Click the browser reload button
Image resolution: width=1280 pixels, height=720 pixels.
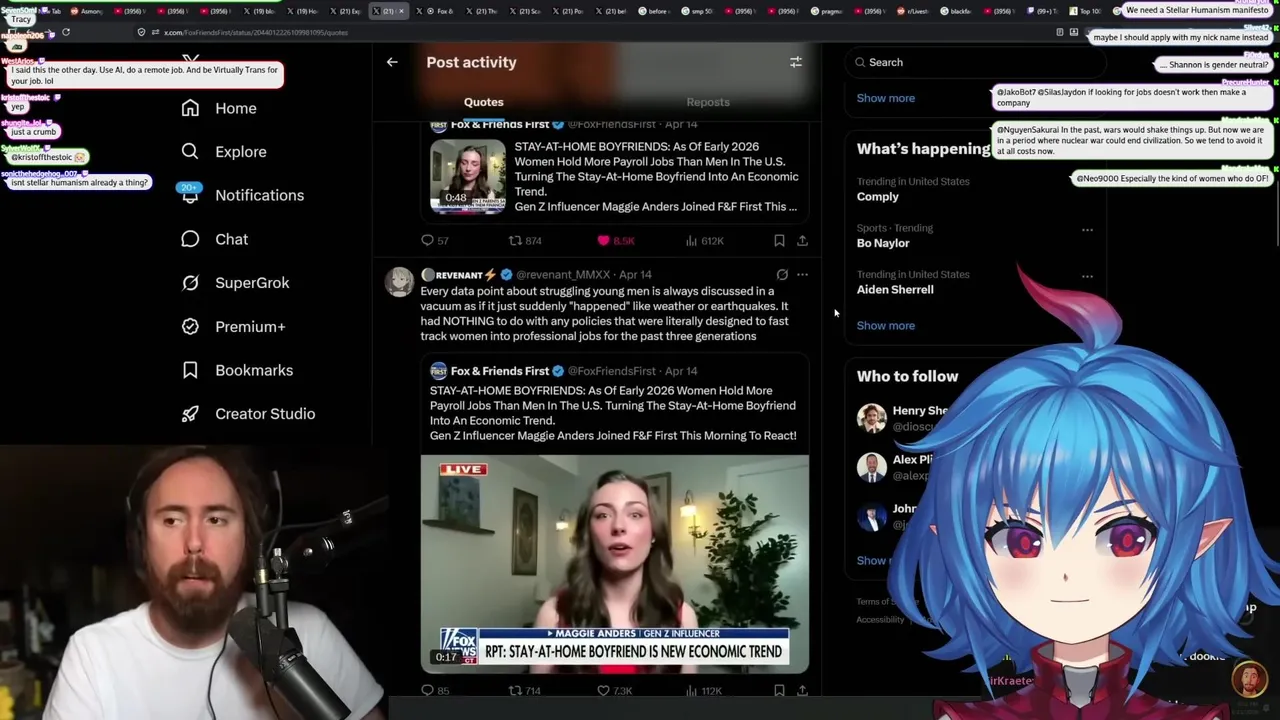point(66,32)
